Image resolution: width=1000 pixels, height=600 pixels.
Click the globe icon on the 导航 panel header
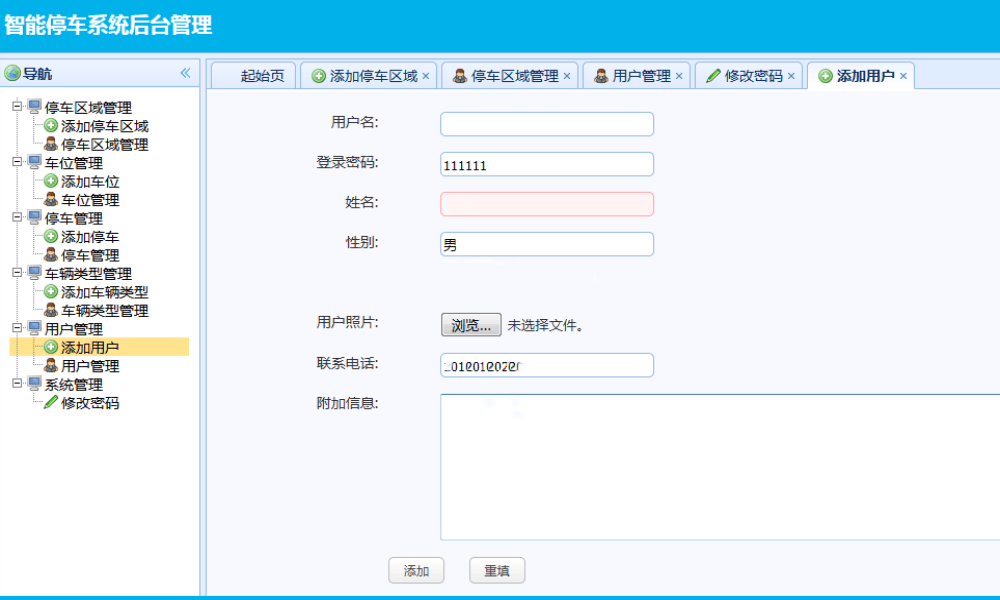point(12,71)
